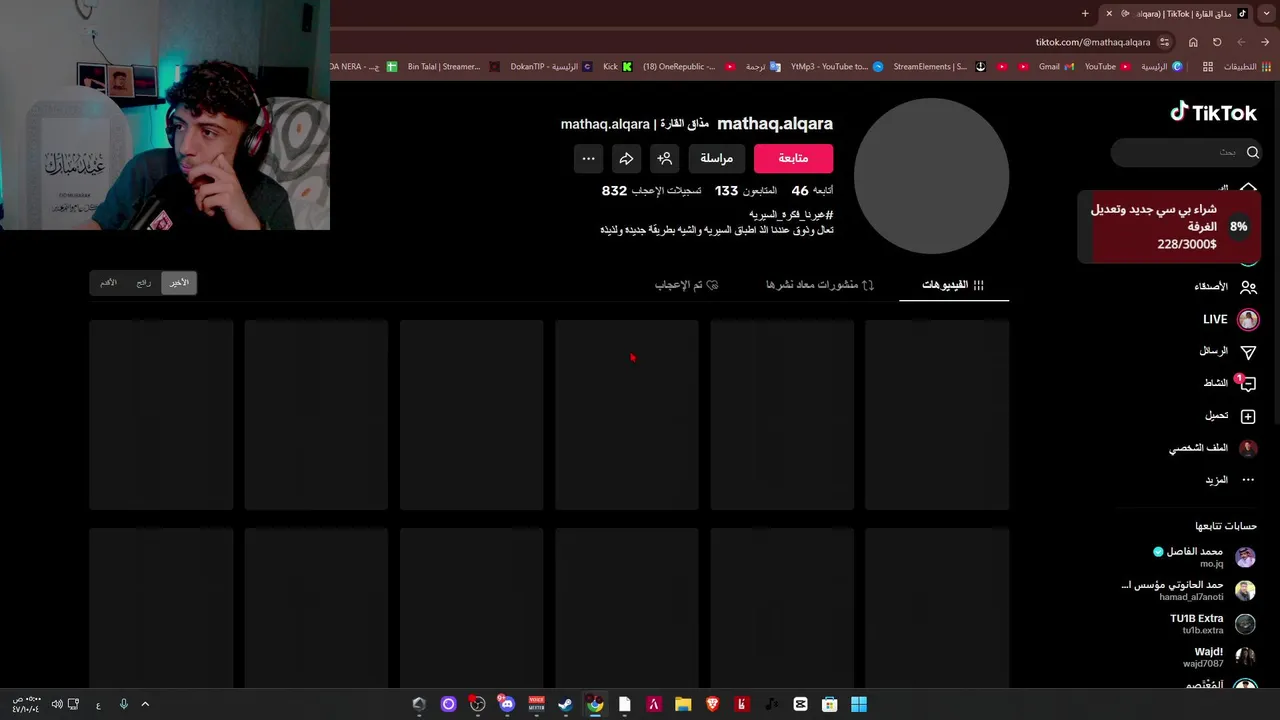
Task: Open the followed account محمد الفاصل
Action: coord(1203,557)
